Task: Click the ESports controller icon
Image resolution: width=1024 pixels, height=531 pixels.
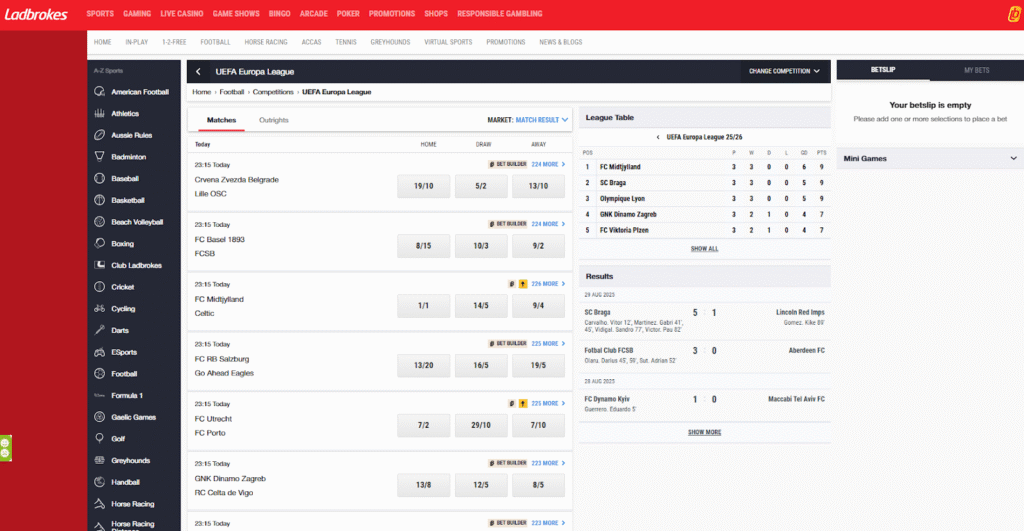Action: point(100,352)
